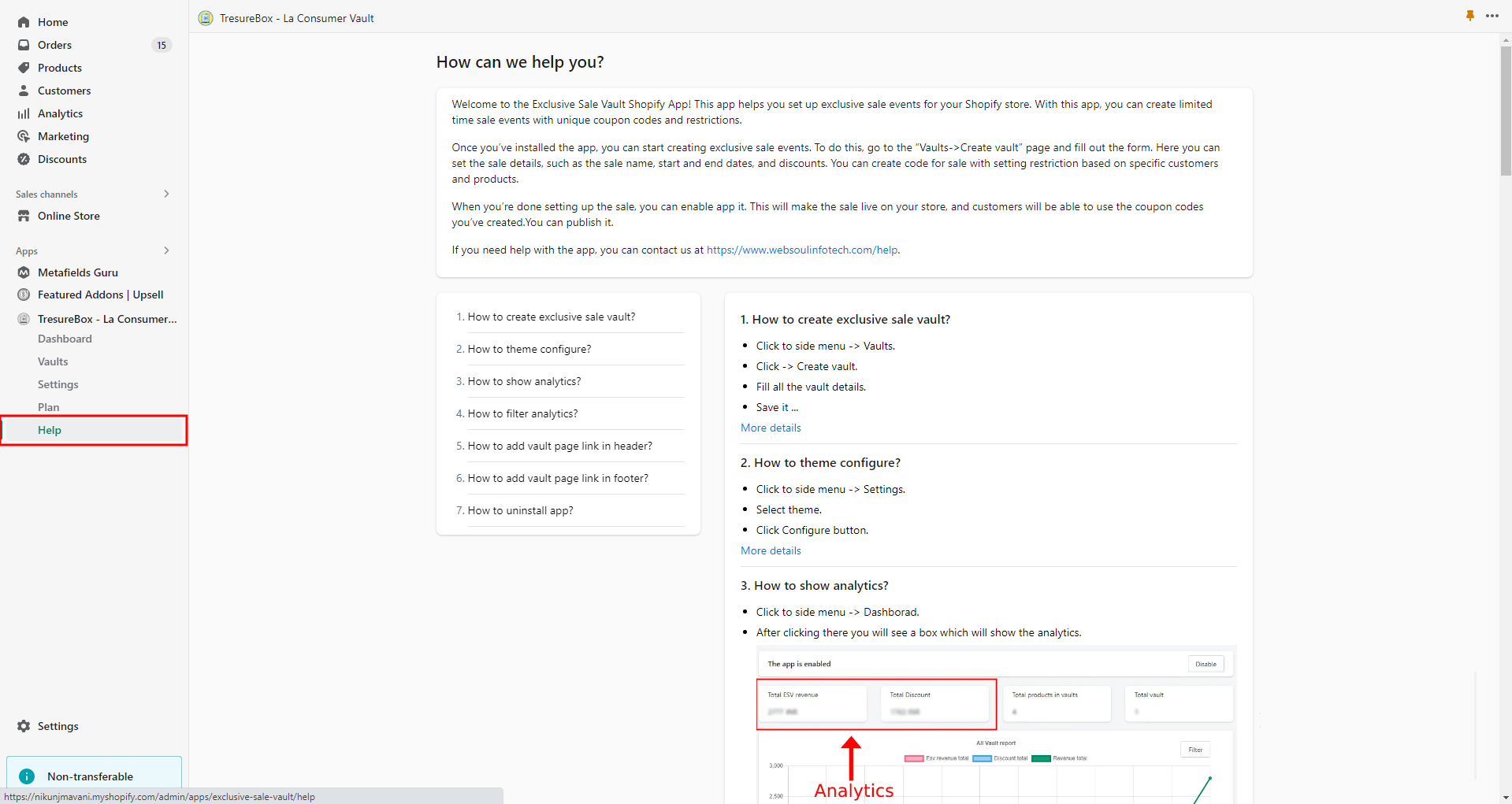Click More details under theme configure
This screenshot has height=804, width=1512.
[771, 550]
